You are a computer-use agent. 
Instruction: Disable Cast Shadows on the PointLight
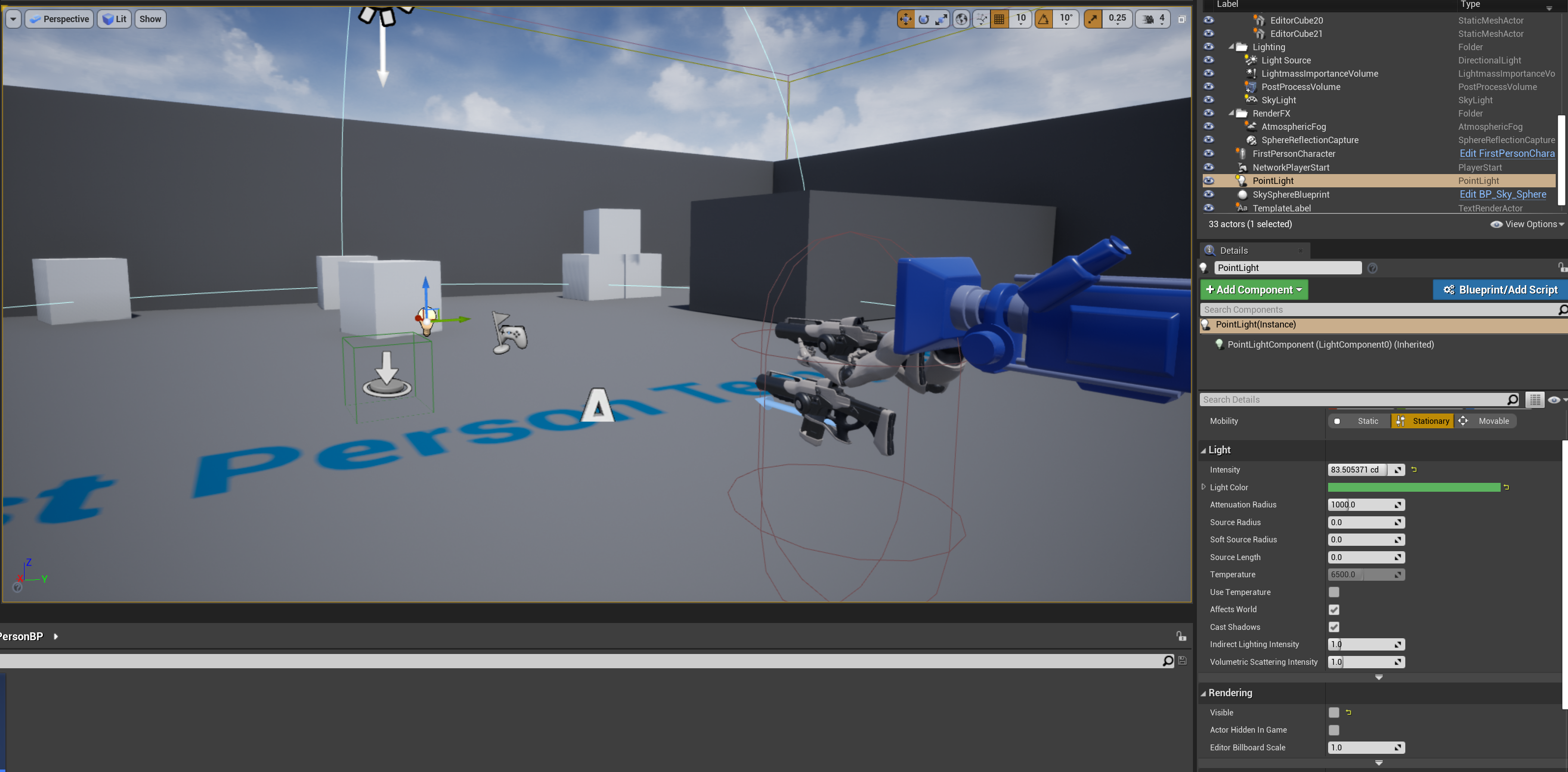pos(1334,626)
